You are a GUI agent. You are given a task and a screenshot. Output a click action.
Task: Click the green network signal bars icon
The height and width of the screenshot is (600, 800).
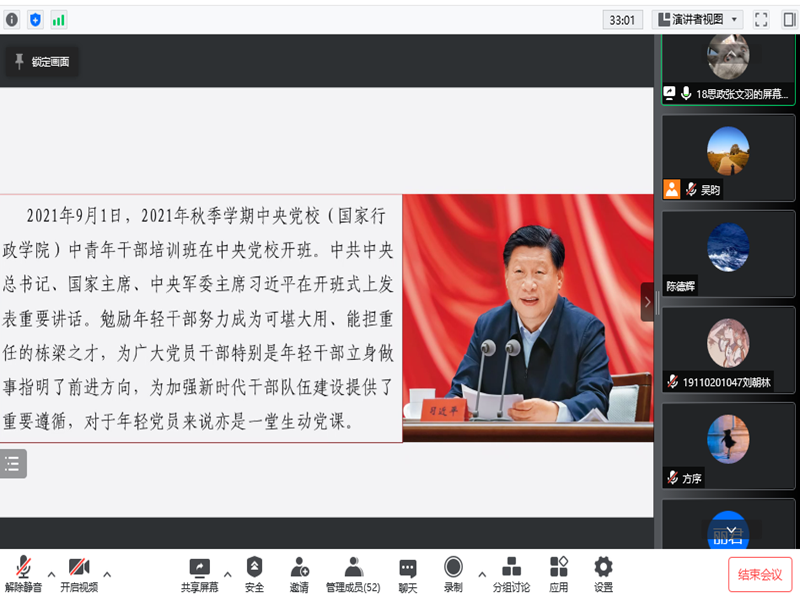click(59, 19)
